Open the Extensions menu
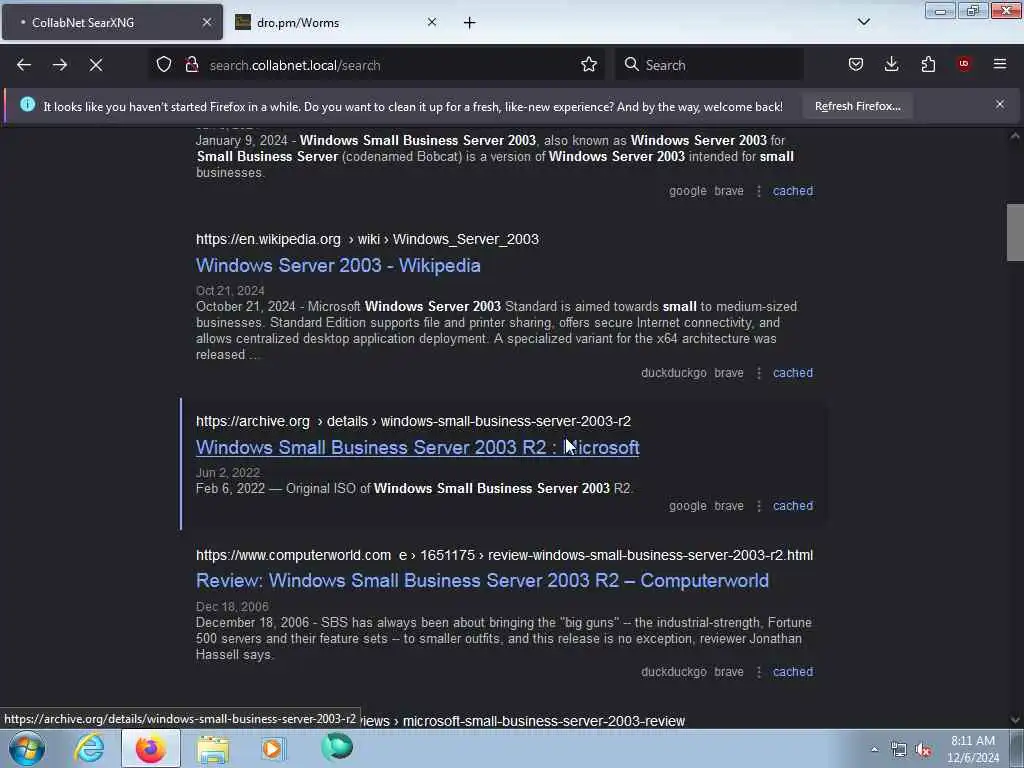Screen dimensions: 1024x768 click(x=928, y=64)
